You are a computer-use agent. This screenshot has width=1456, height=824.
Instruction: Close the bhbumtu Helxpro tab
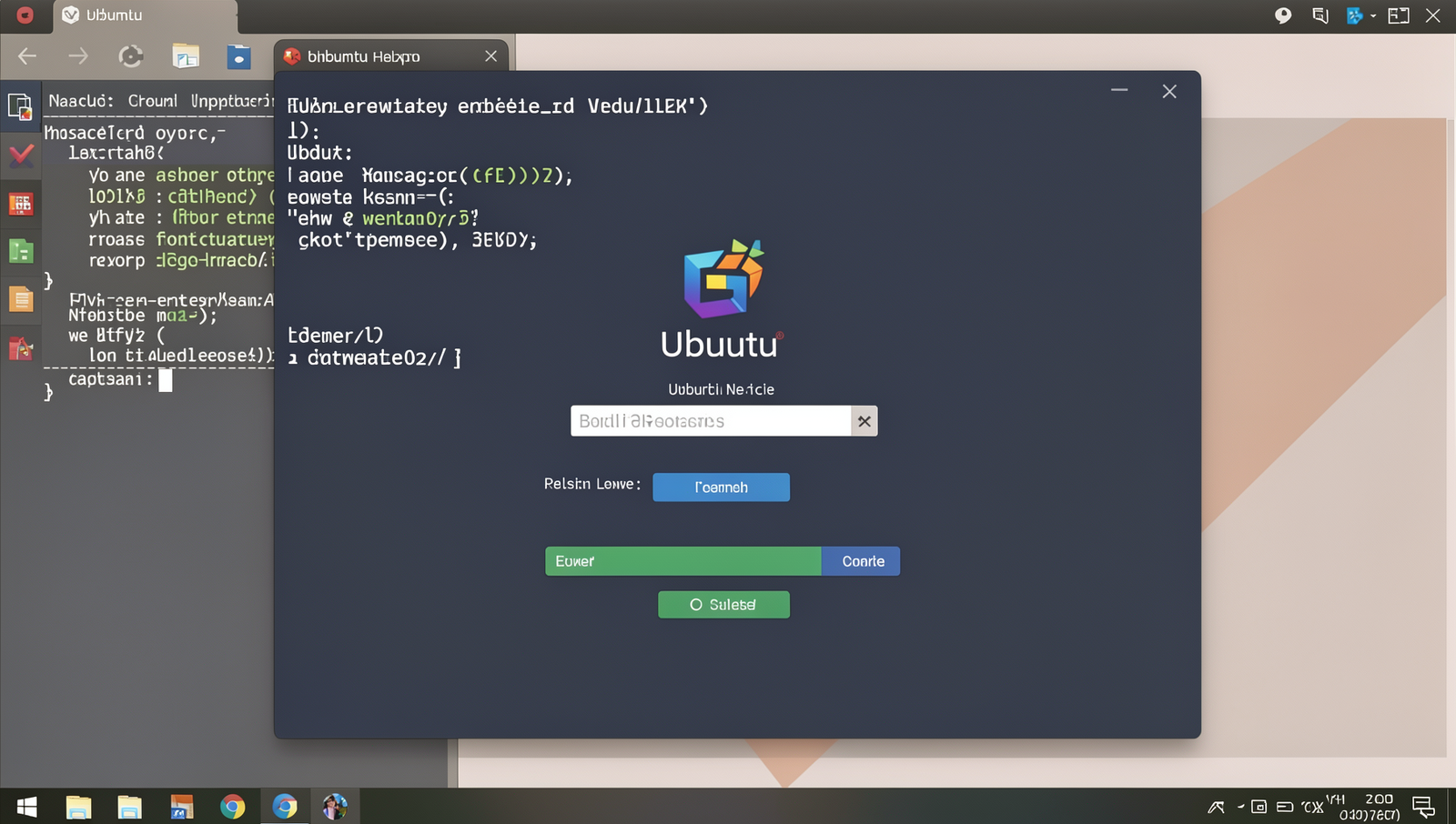pyautogui.click(x=491, y=56)
